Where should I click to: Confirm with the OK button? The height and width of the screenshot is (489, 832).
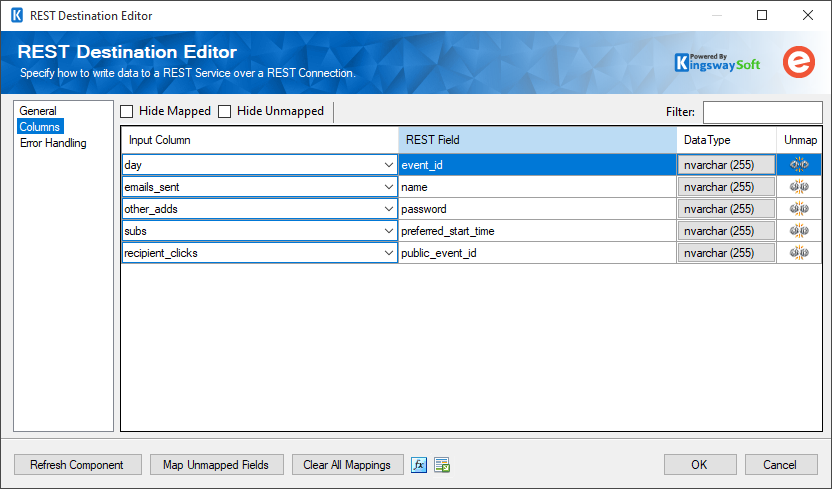point(700,465)
